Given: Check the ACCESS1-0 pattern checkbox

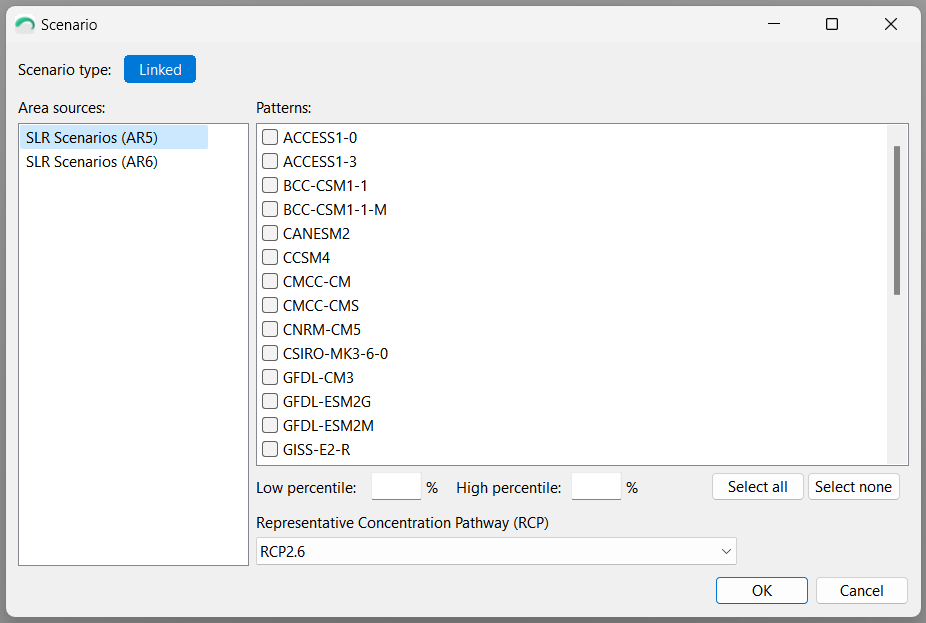Looking at the screenshot, I should click(x=270, y=137).
